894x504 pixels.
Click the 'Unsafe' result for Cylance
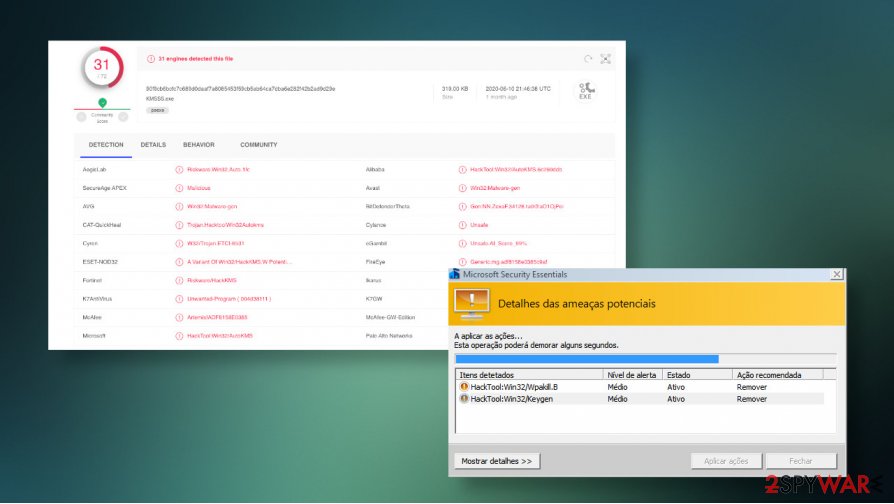479,225
